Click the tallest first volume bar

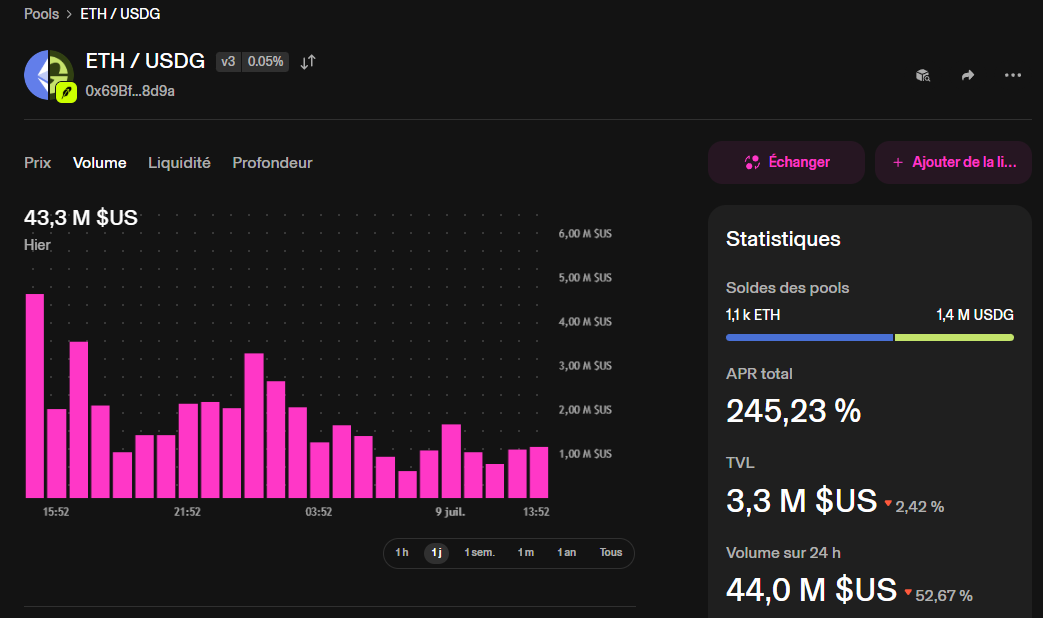pos(35,396)
